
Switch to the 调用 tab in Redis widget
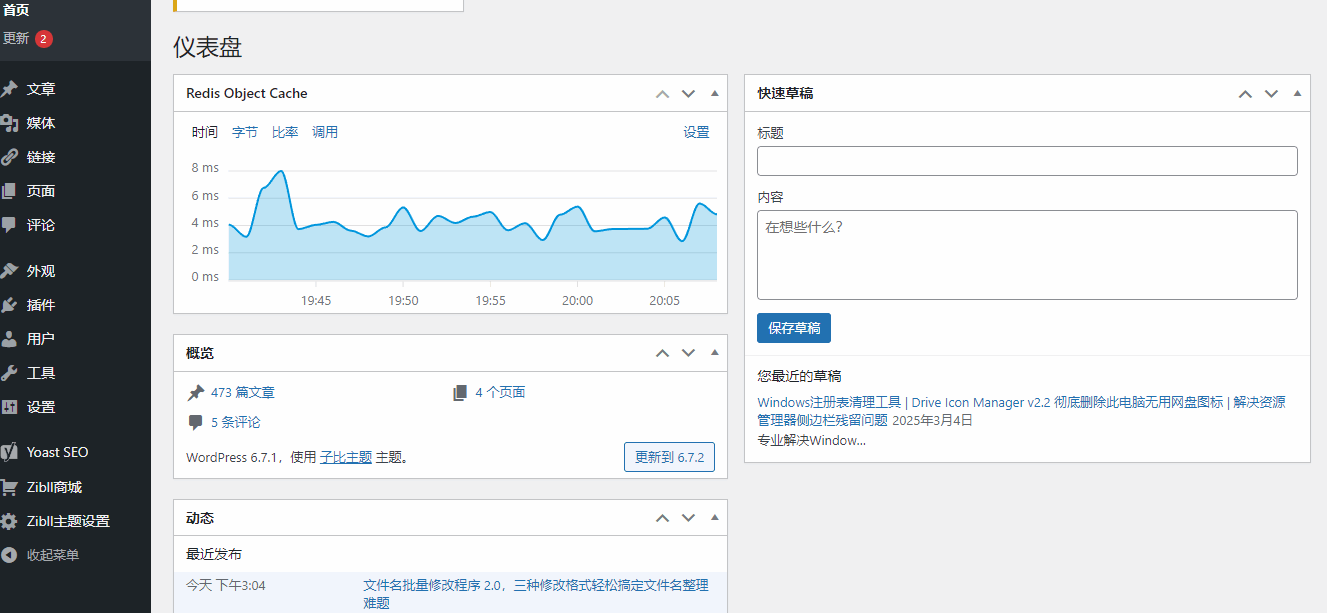325,131
